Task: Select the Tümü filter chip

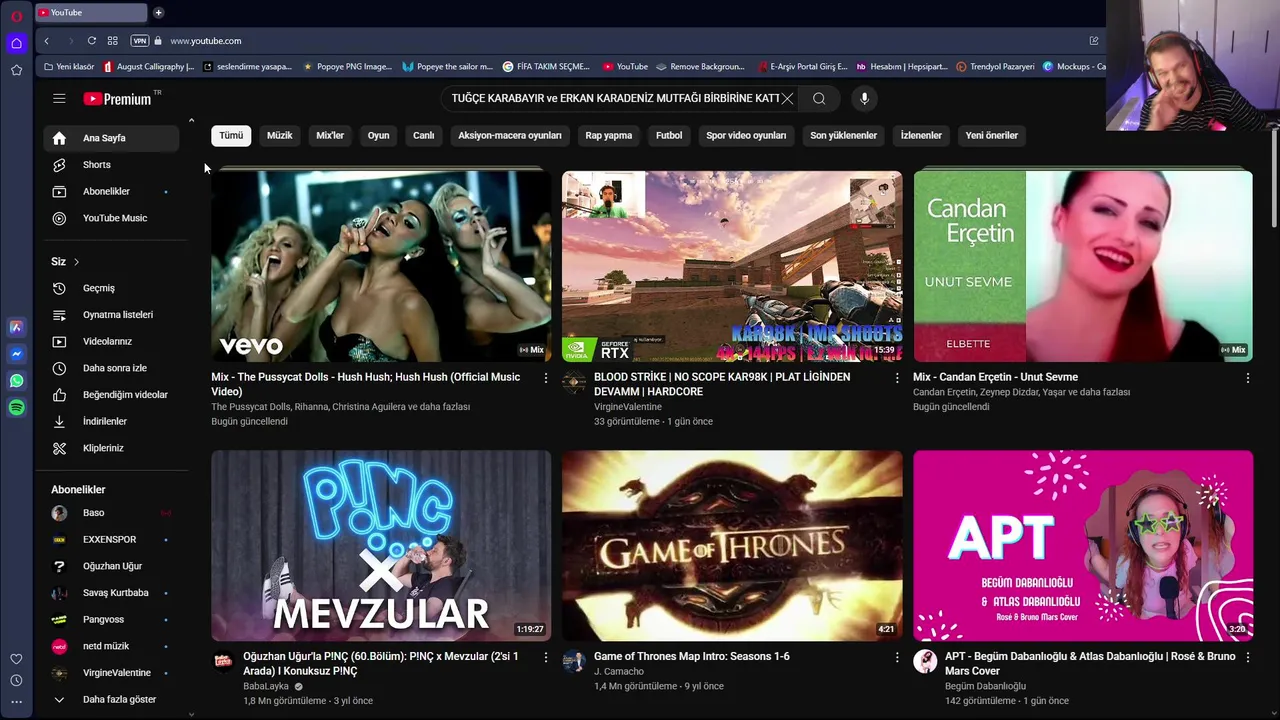Action: point(231,135)
